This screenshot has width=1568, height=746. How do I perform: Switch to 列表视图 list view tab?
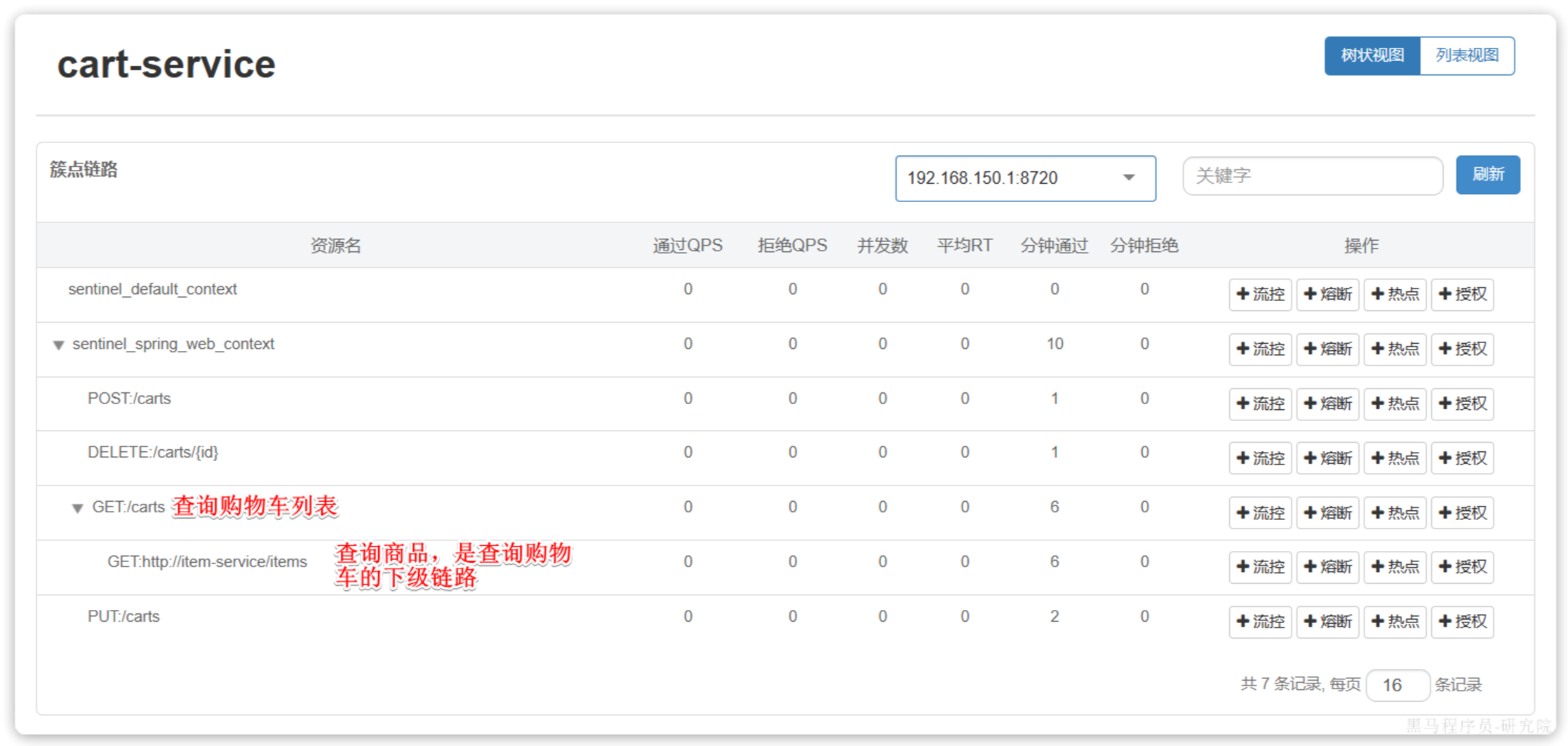[1466, 55]
